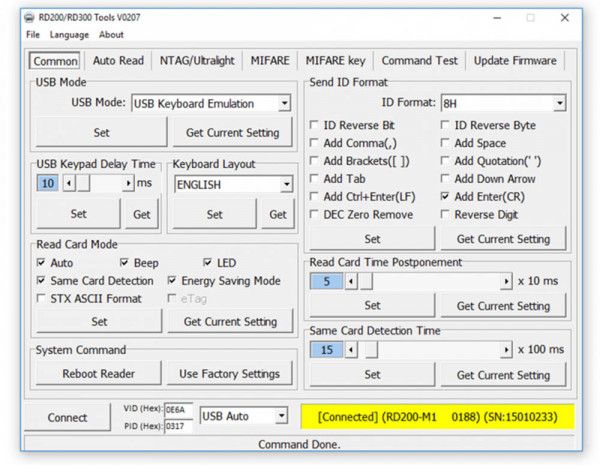Select the Common tab
Image resolution: width=600 pixels, height=465 pixels.
(55, 61)
